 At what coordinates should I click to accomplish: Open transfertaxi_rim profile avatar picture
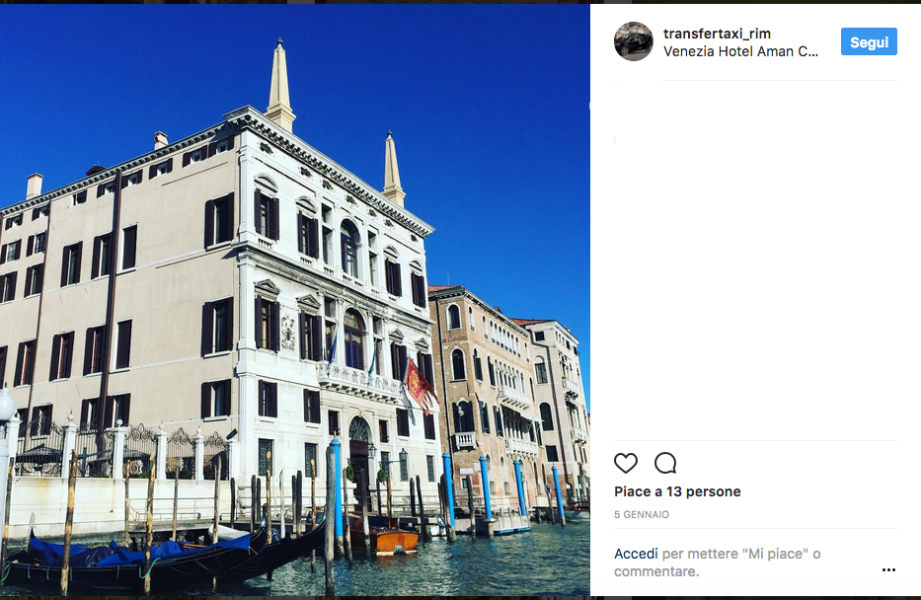(x=633, y=41)
